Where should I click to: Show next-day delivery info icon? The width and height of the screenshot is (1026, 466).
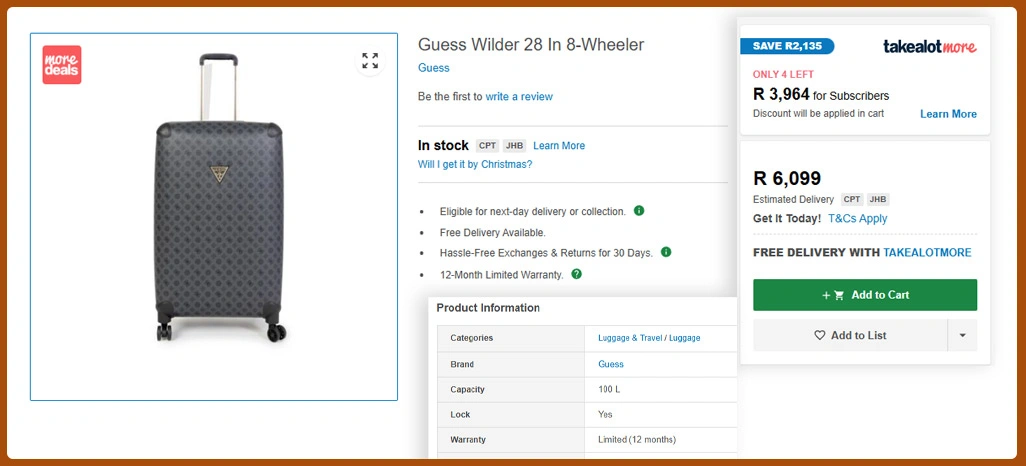tap(639, 211)
